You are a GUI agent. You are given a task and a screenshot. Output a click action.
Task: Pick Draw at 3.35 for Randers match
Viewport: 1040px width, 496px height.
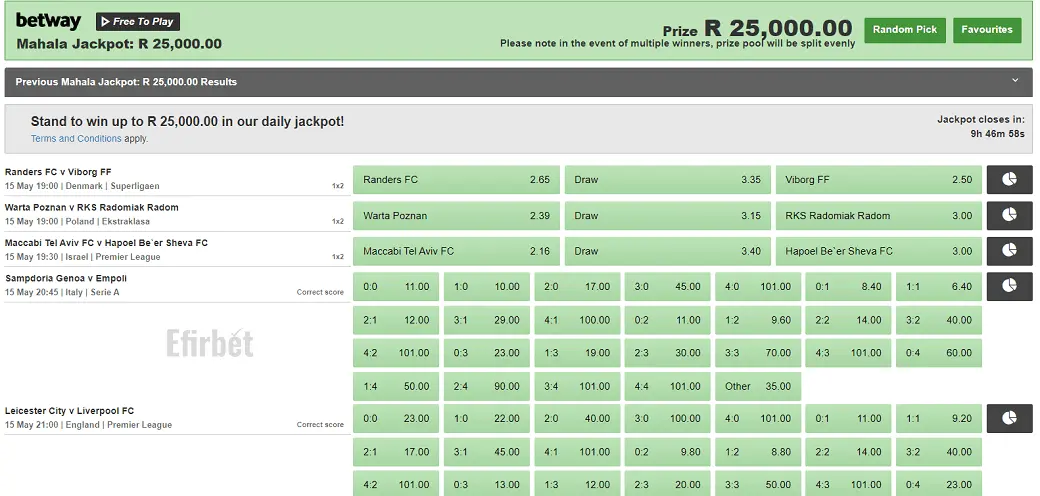tap(667, 180)
